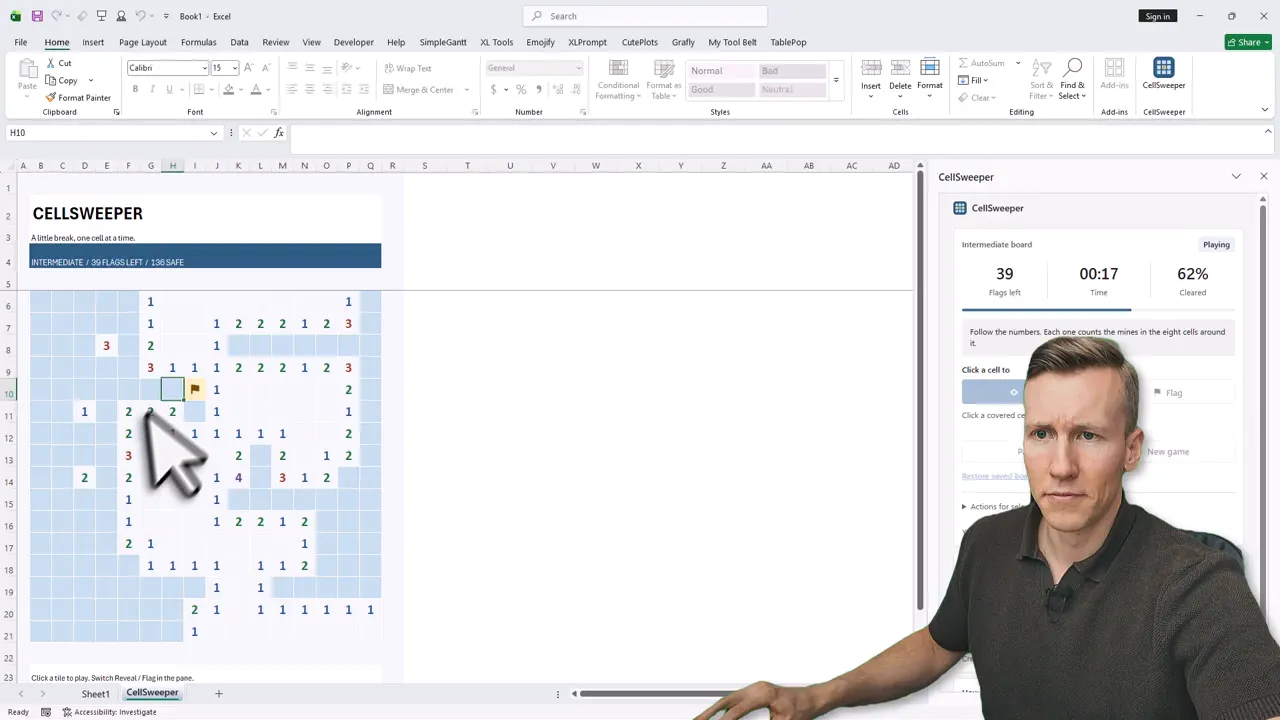Toggle Merge & Center
The width and height of the screenshot is (1280, 720).
coord(419,89)
